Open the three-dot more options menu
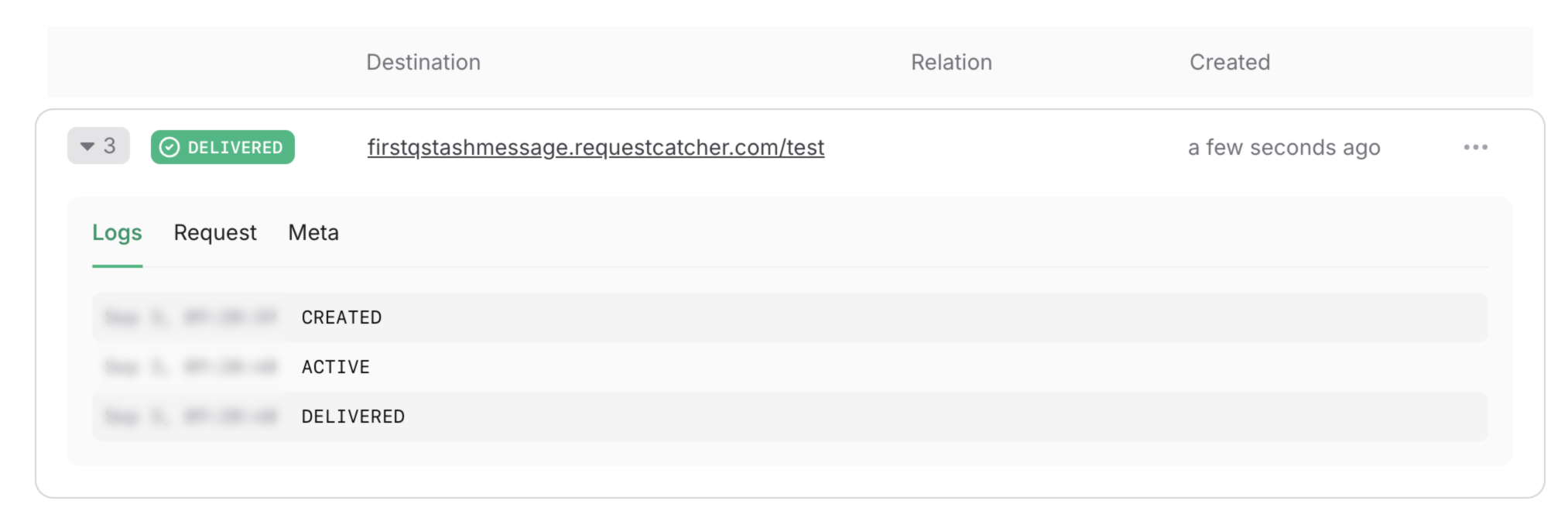Viewport: 1568px width, 511px height. (1475, 147)
